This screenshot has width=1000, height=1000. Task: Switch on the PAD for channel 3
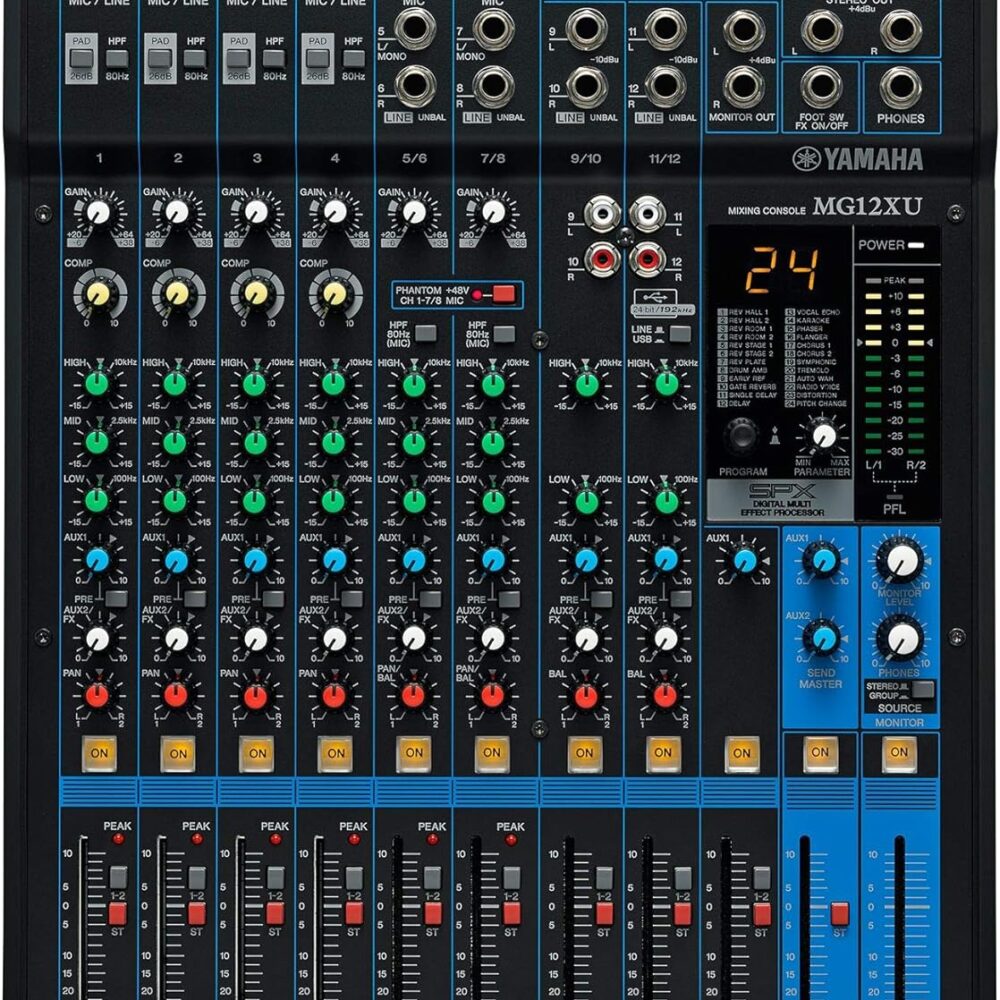coord(239,59)
